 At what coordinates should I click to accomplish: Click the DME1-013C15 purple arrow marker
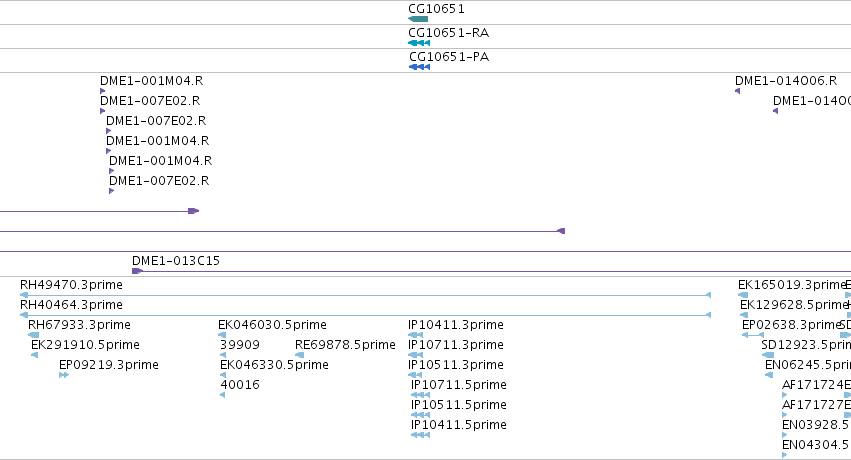pyautogui.click(x=137, y=271)
